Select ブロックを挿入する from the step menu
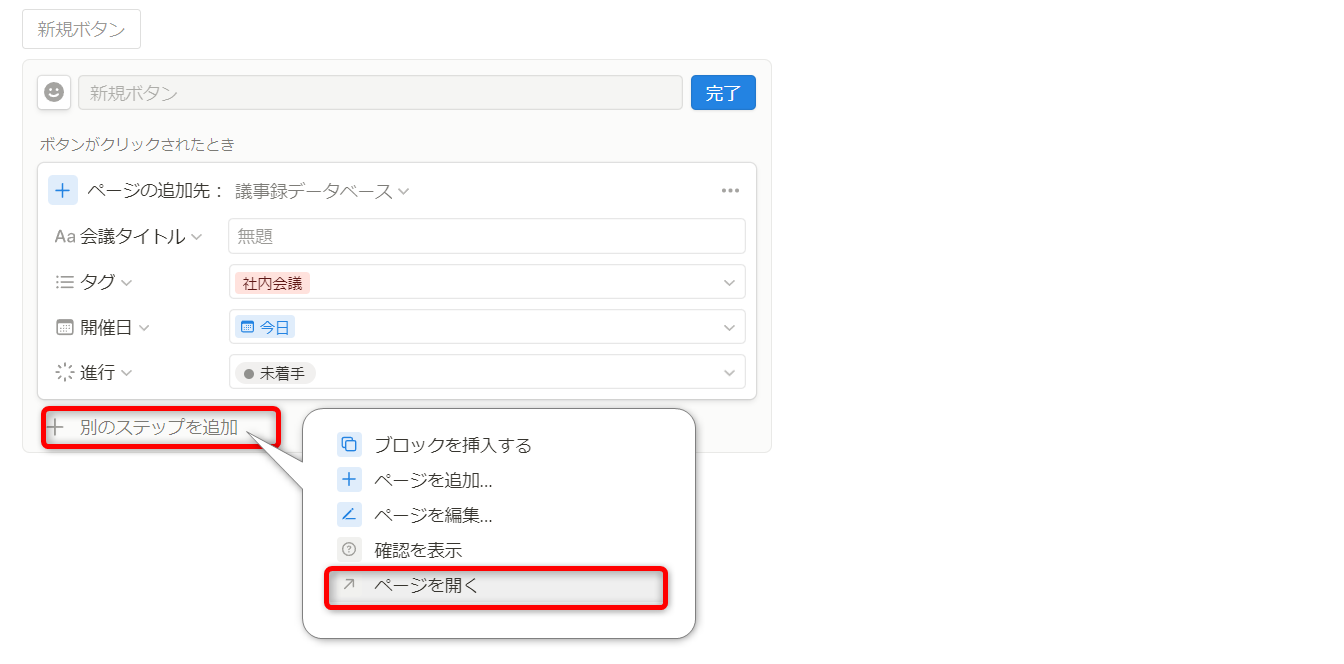This screenshot has width=1344, height=664. click(452, 445)
